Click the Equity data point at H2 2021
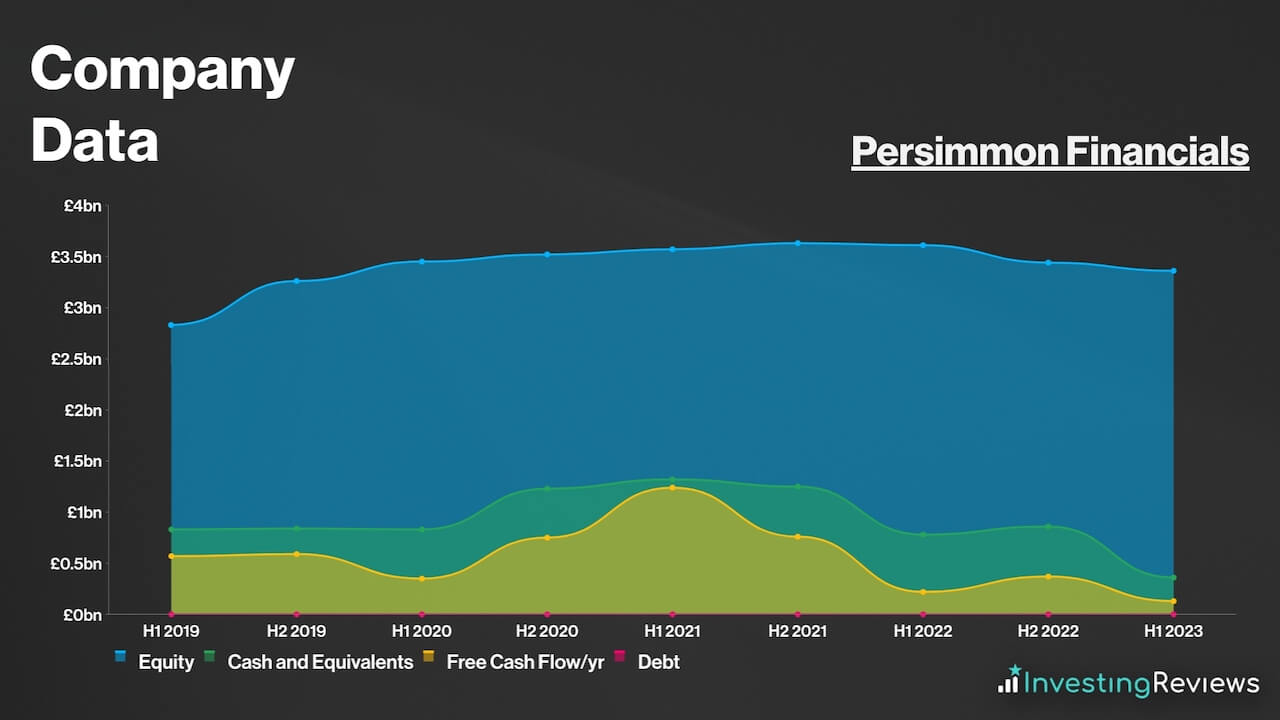The image size is (1280, 720). pos(797,243)
